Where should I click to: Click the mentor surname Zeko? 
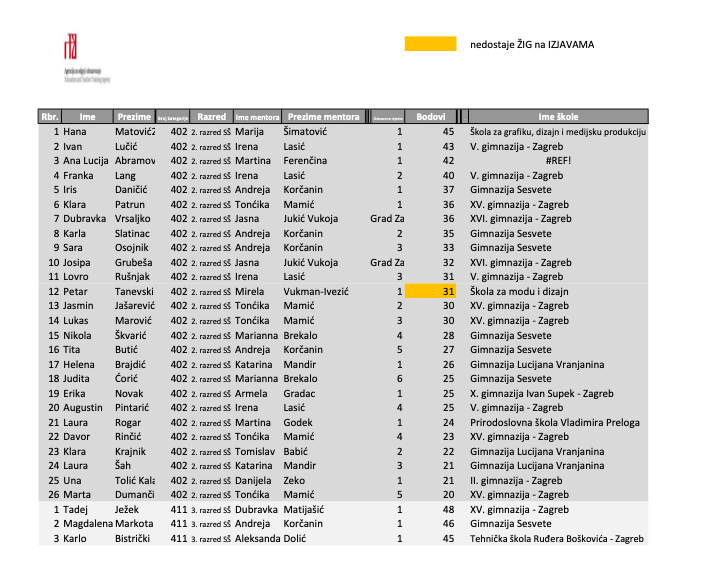tap(294, 481)
